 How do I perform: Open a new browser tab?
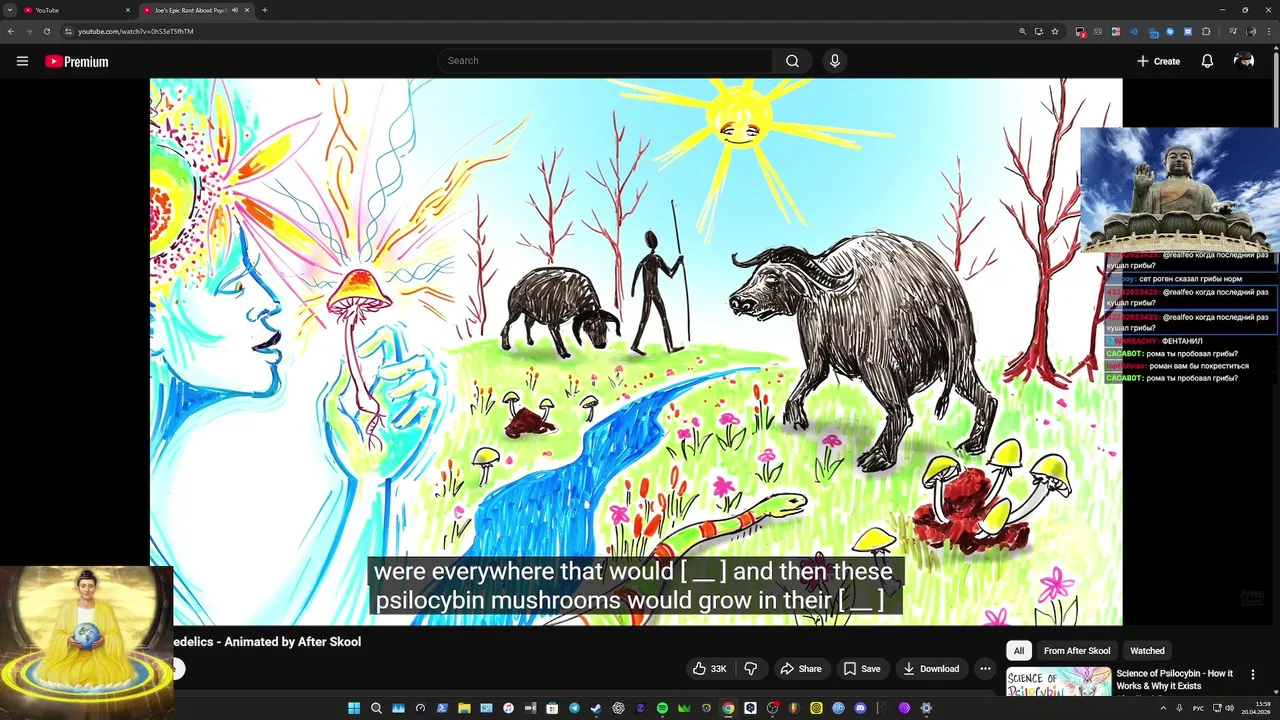pyautogui.click(x=264, y=10)
